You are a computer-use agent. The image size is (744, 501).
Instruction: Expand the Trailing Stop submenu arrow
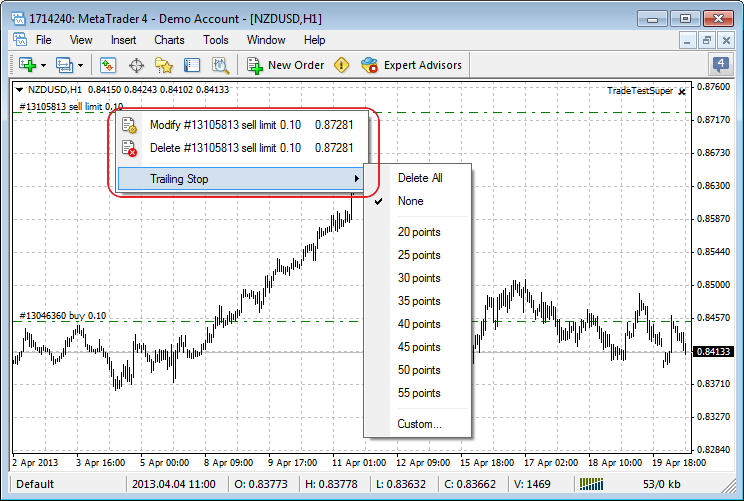click(356, 179)
